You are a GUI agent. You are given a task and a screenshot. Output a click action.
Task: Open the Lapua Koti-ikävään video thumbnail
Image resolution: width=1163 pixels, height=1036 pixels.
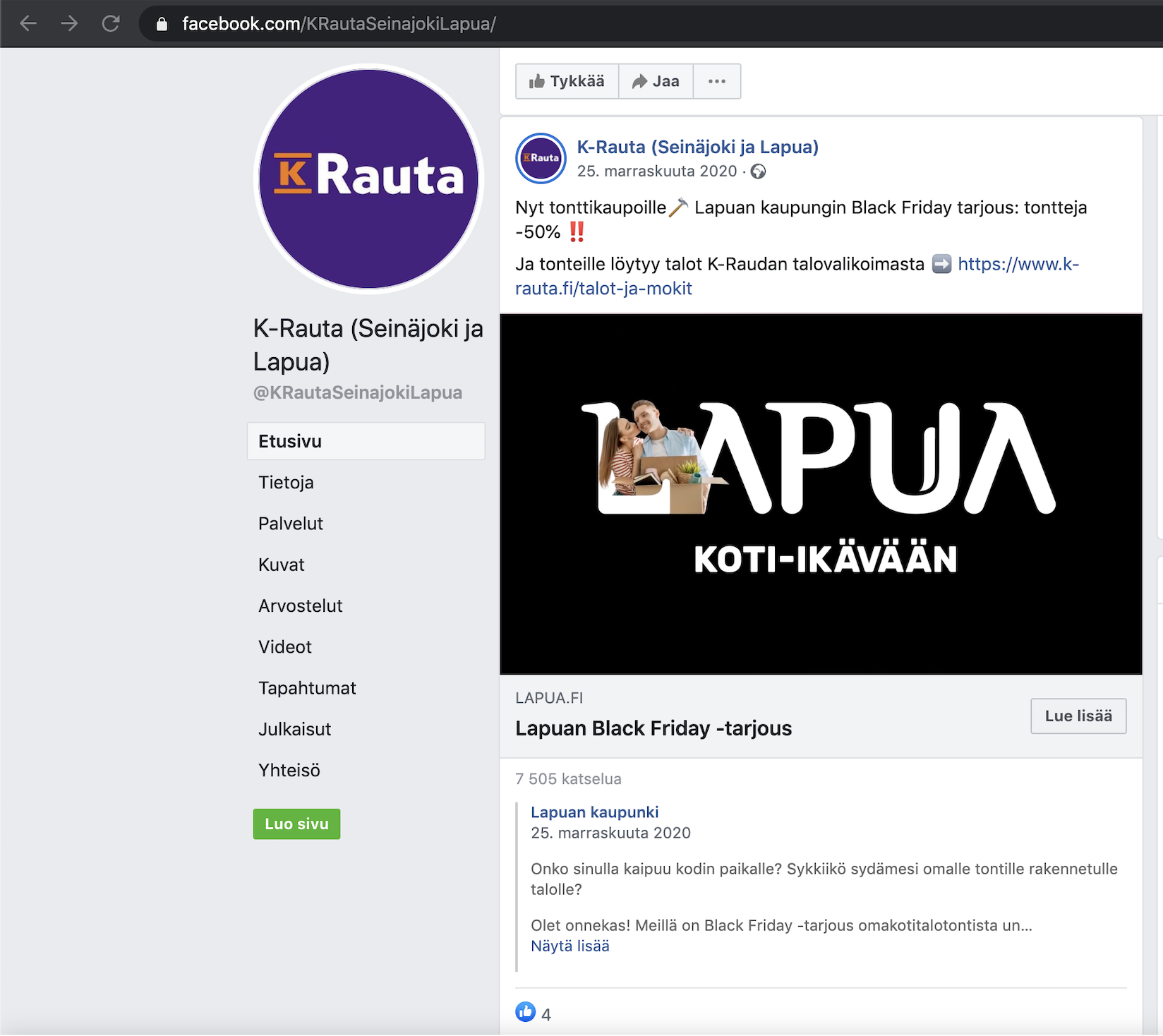[x=821, y=494]
